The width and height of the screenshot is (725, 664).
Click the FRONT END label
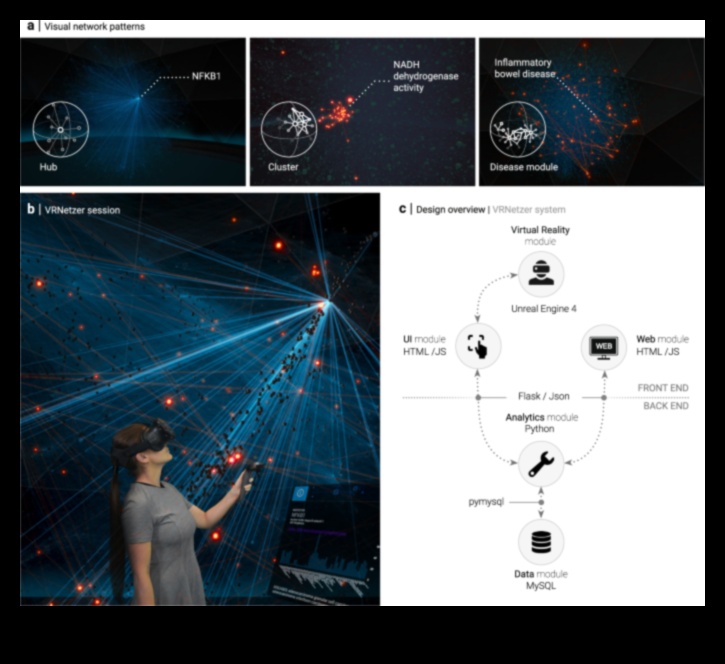(x=664, y=388)
